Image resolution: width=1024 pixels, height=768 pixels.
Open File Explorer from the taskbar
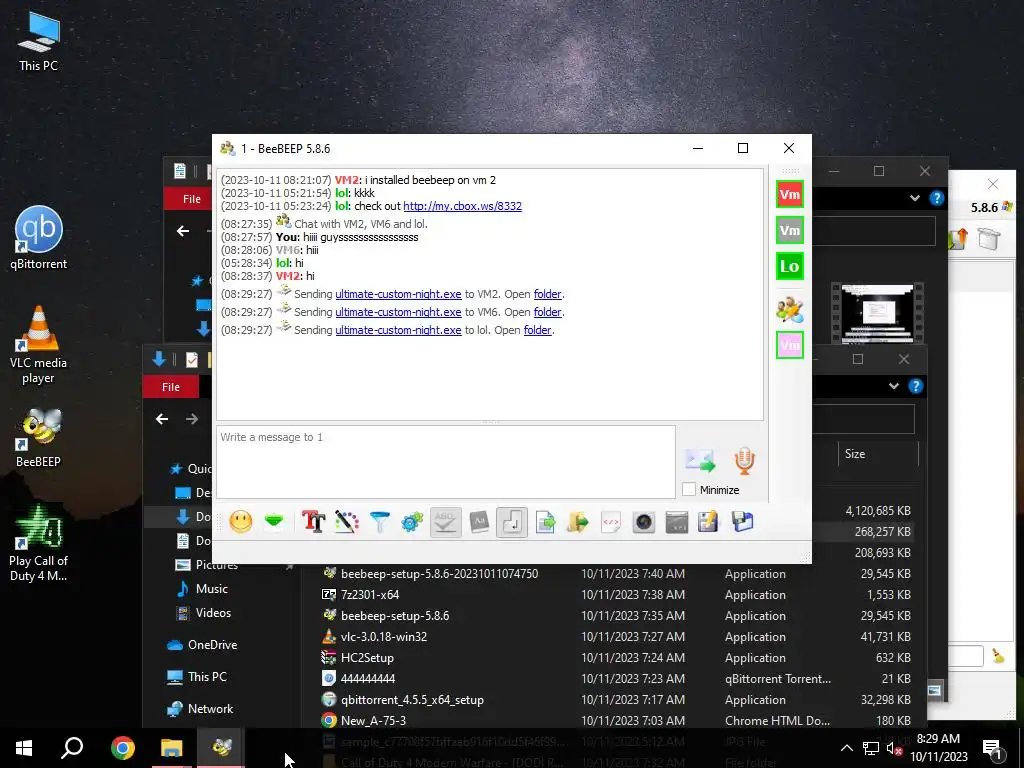[x=172, y=748]
